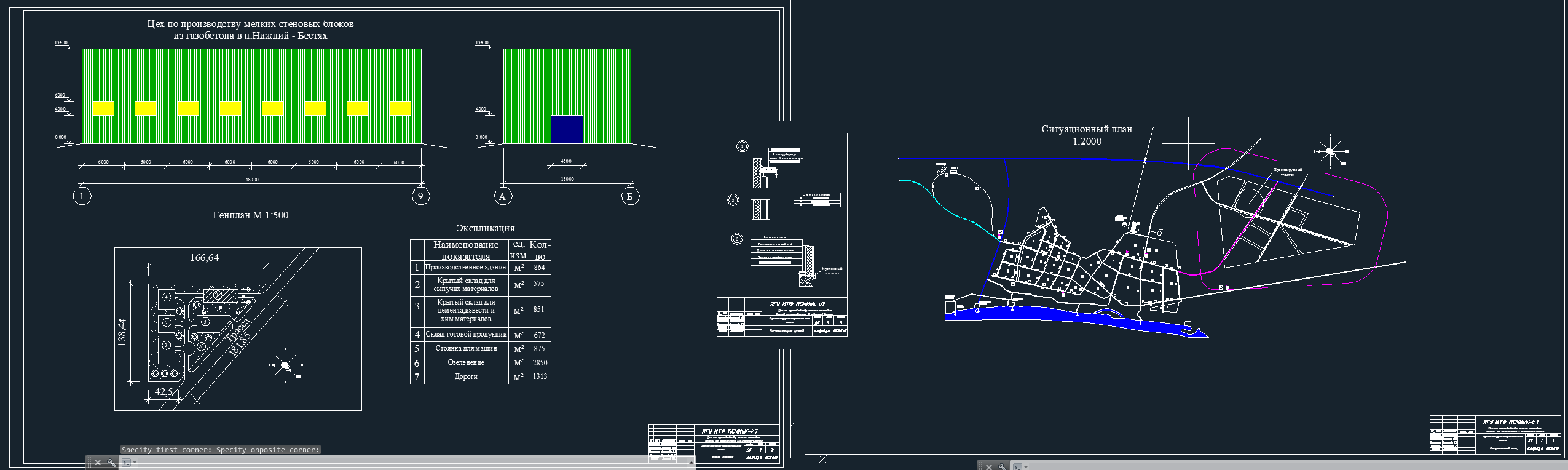Select the 'Проектируемый участок' label
This screenshot has width=1568, height=470.
1287,172
